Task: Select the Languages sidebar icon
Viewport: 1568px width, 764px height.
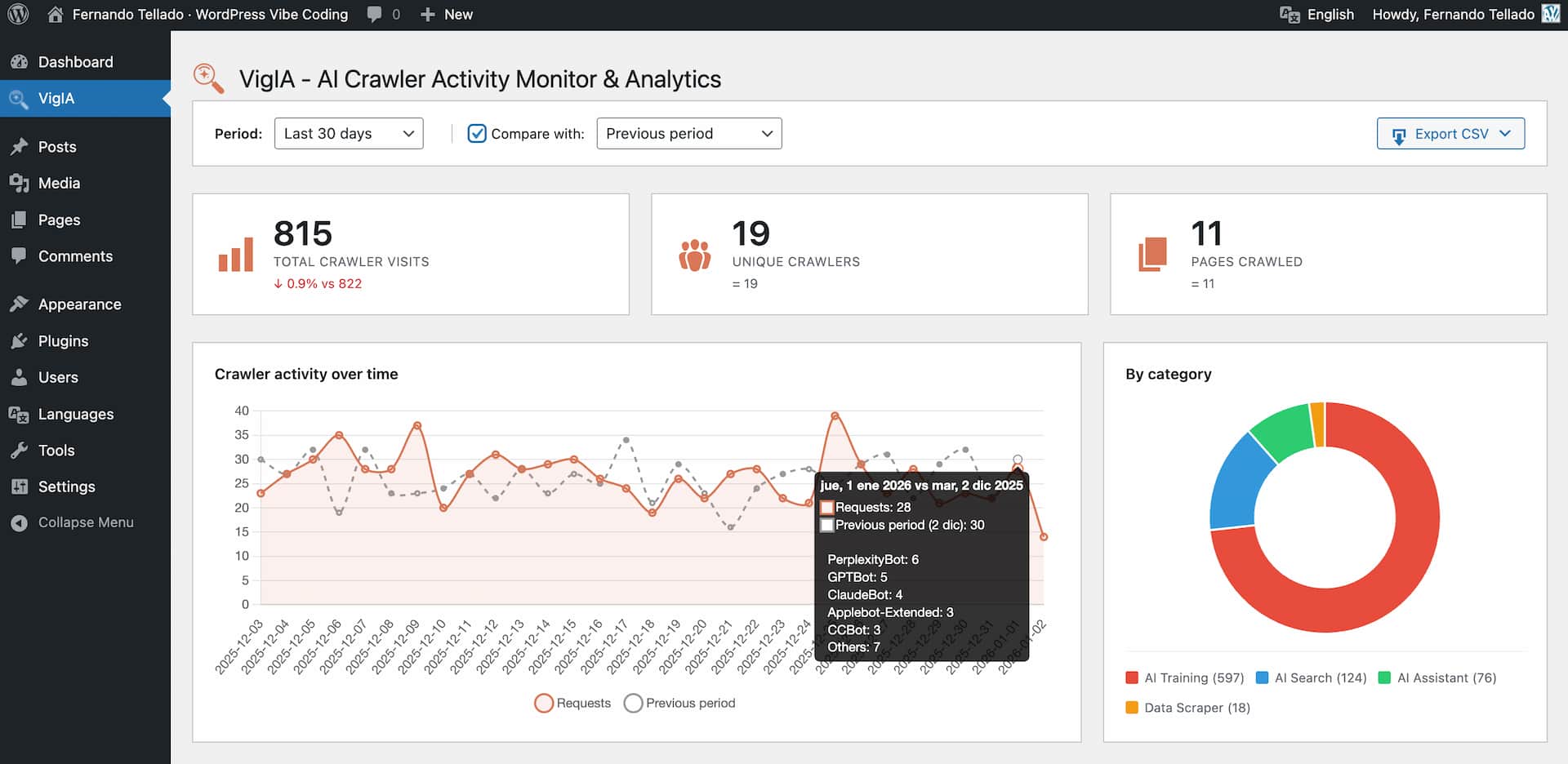Action: (x=20, y=414)
